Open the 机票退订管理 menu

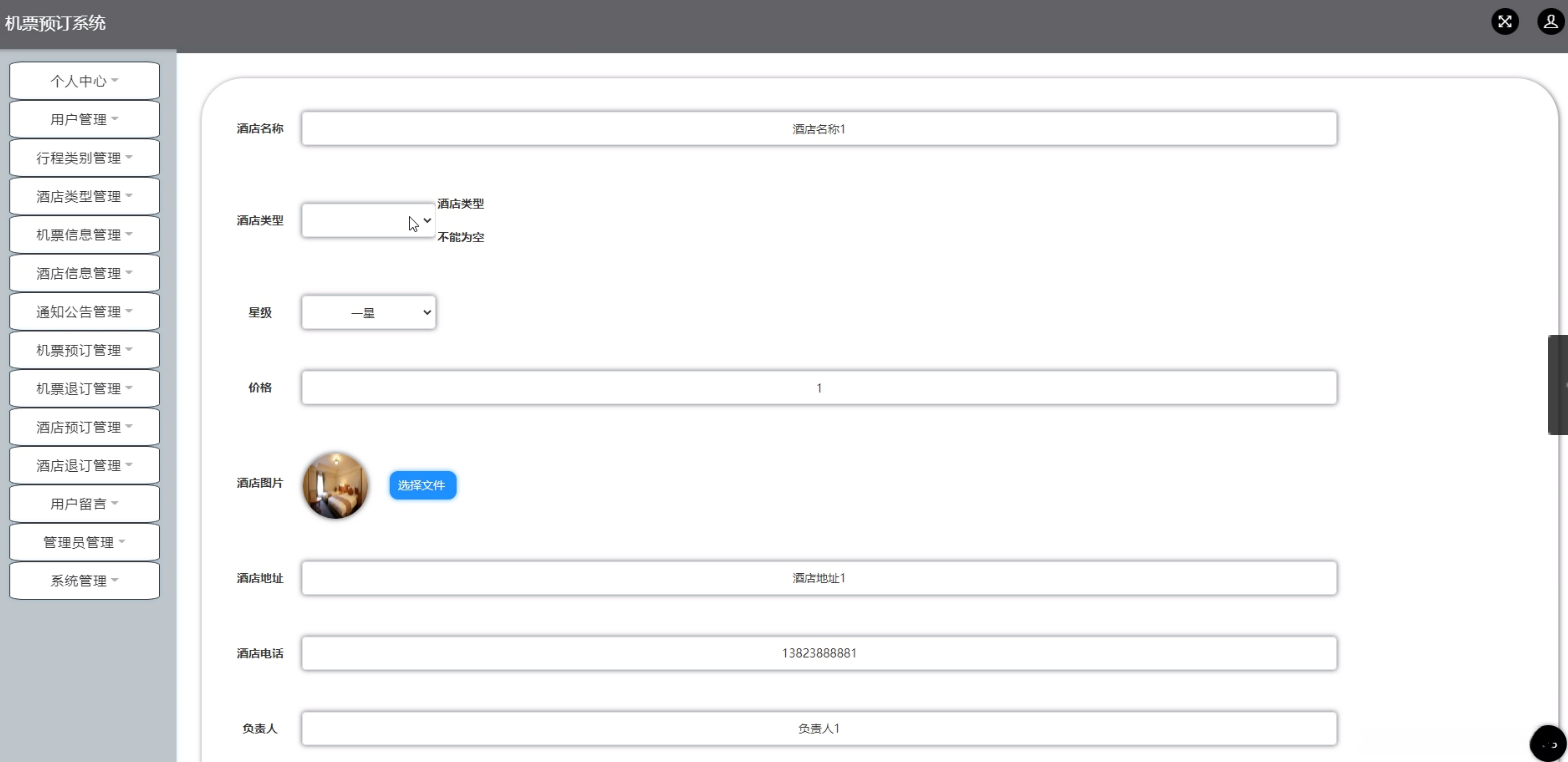click(84, 389)
